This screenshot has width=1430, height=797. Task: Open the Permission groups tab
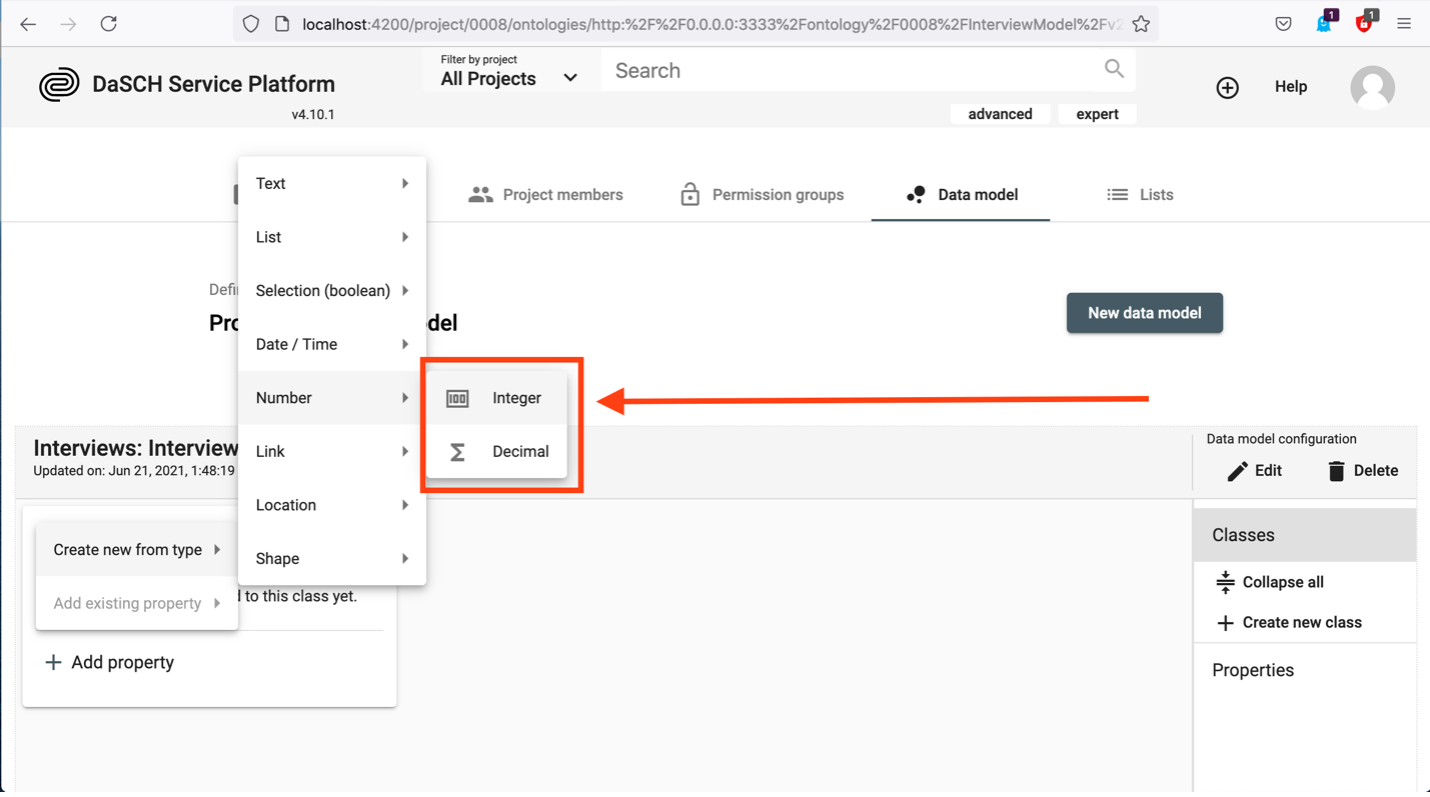pyautogui.click(x=762, y=195)
